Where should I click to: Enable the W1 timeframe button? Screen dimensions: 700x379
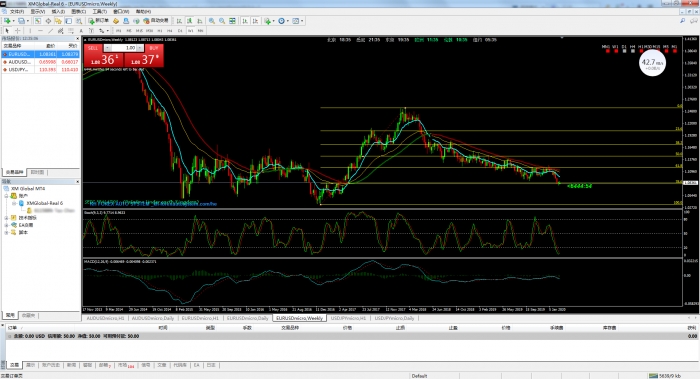[191, 31]
